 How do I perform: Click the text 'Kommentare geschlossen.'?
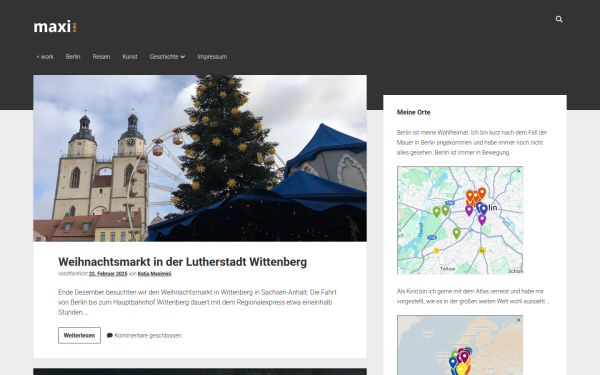(x=148, y=336)
